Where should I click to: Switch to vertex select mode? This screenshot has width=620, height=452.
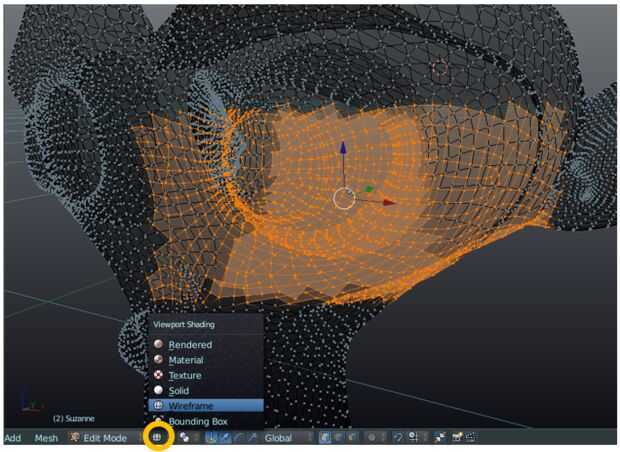(325, 437)
